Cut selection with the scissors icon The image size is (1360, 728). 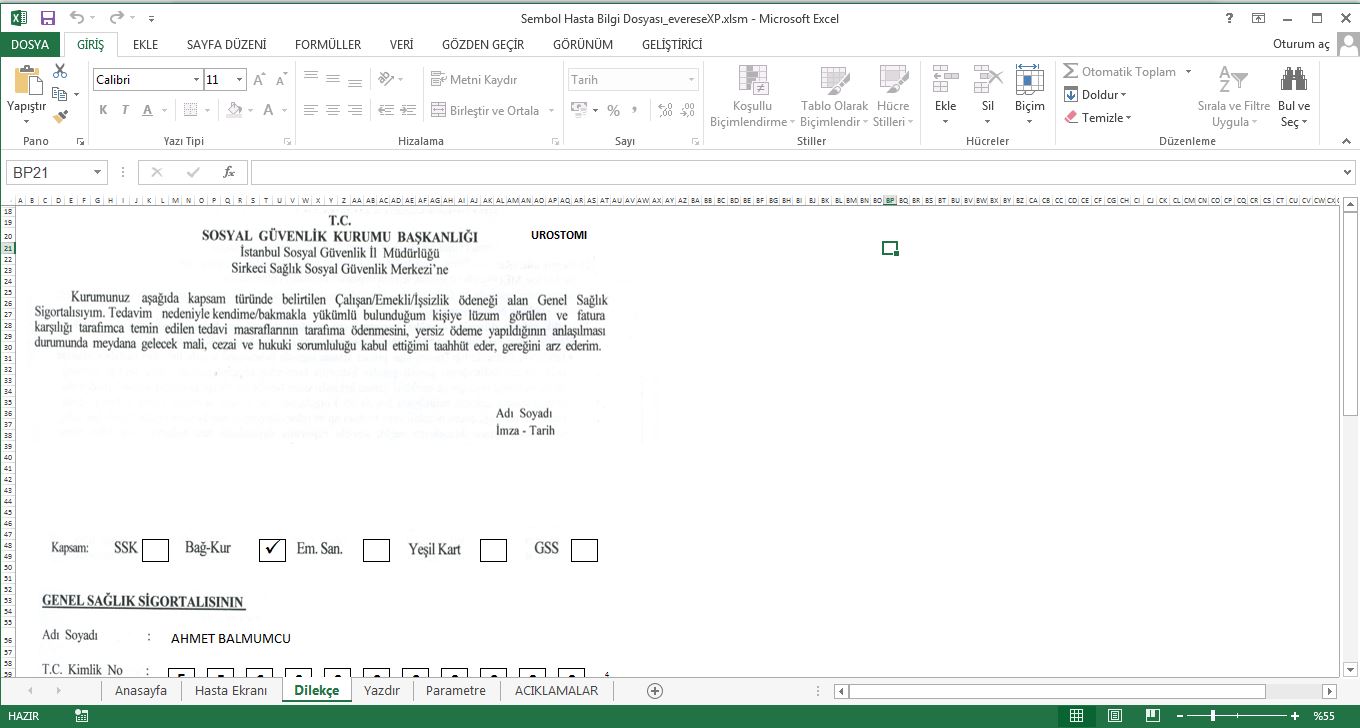pos(60,71)
